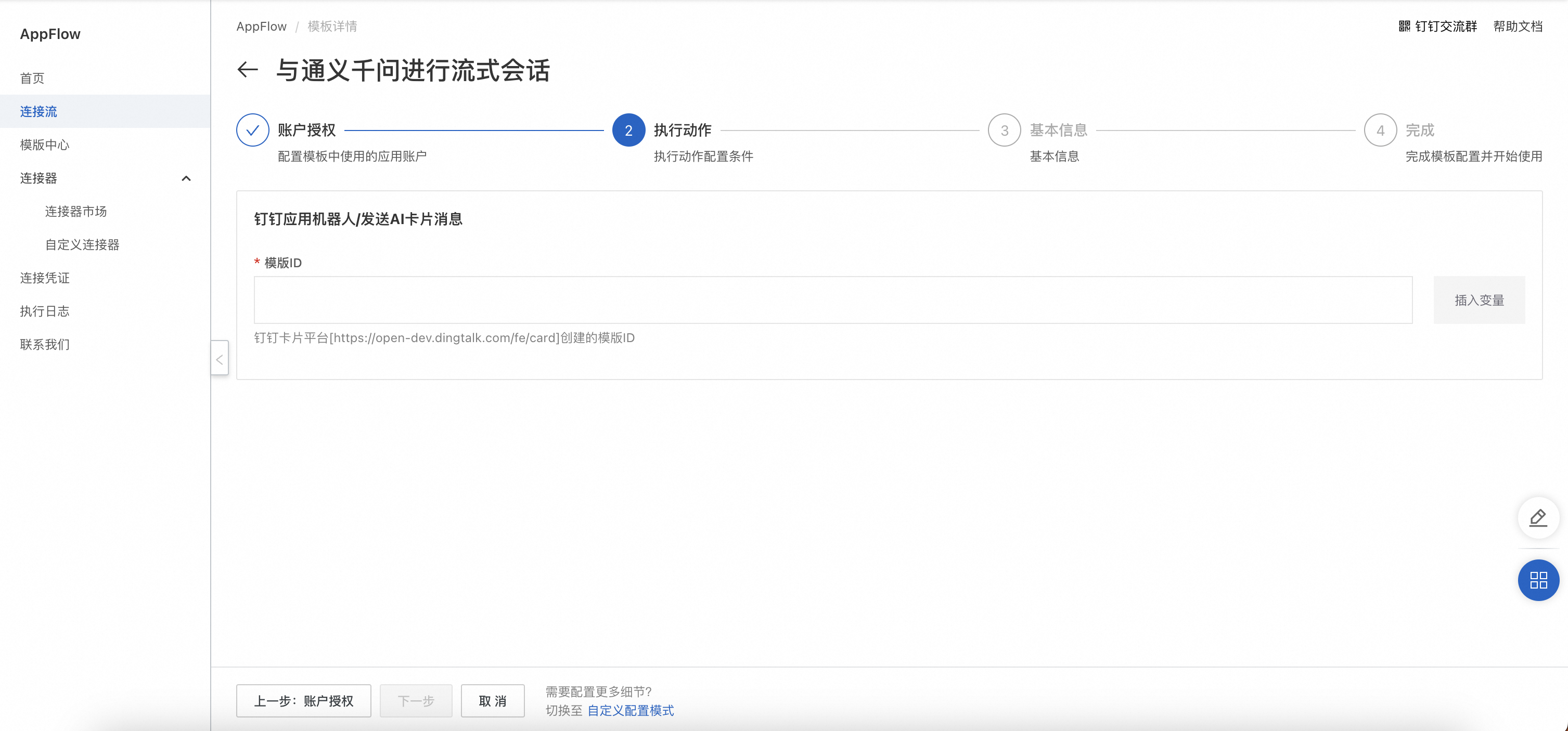
Task: Open the 帮助文档 link
Action: click(1518, 26)
